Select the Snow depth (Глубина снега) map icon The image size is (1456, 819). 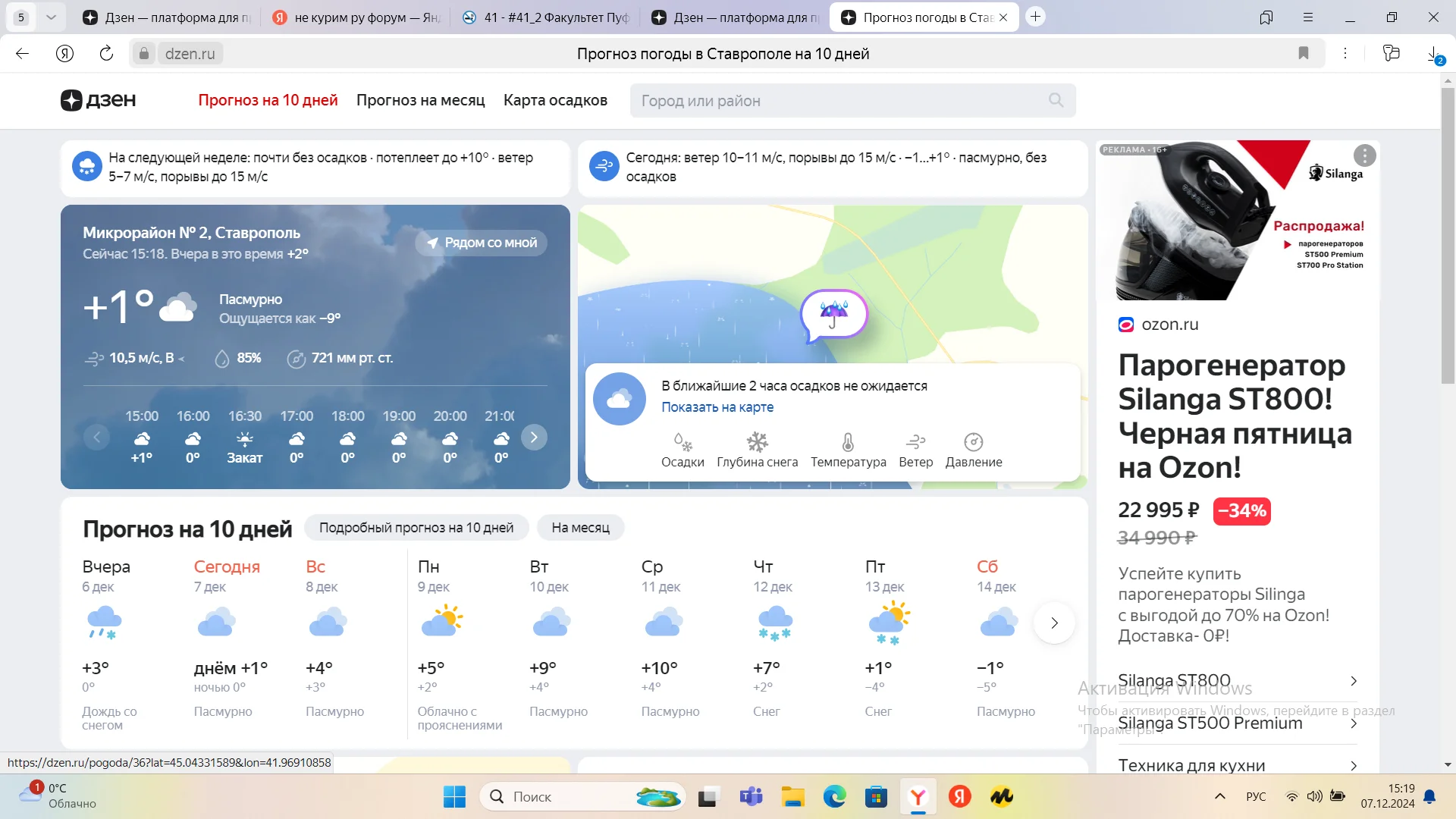click(757, 442)
